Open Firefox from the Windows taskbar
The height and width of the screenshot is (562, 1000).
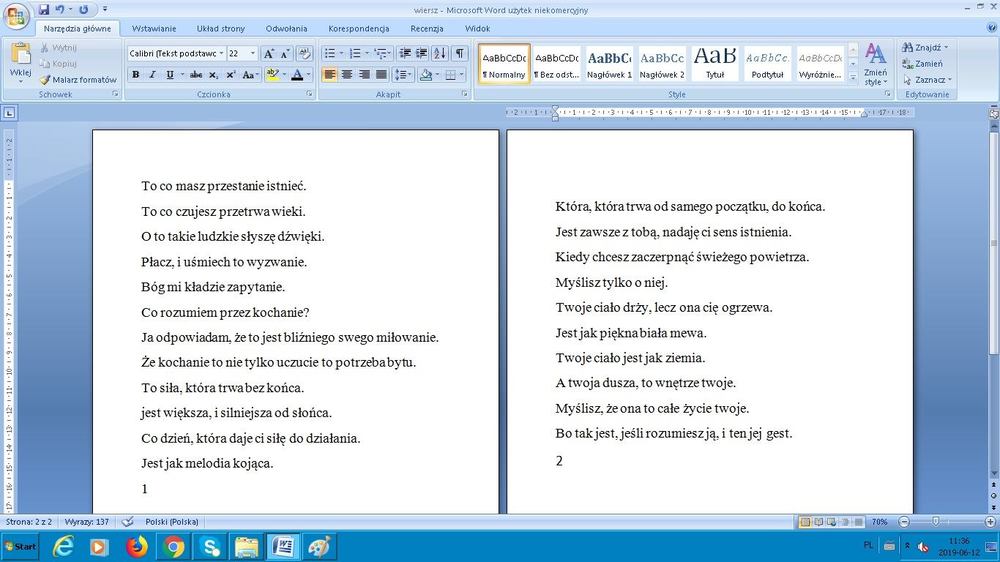point(137,547)
